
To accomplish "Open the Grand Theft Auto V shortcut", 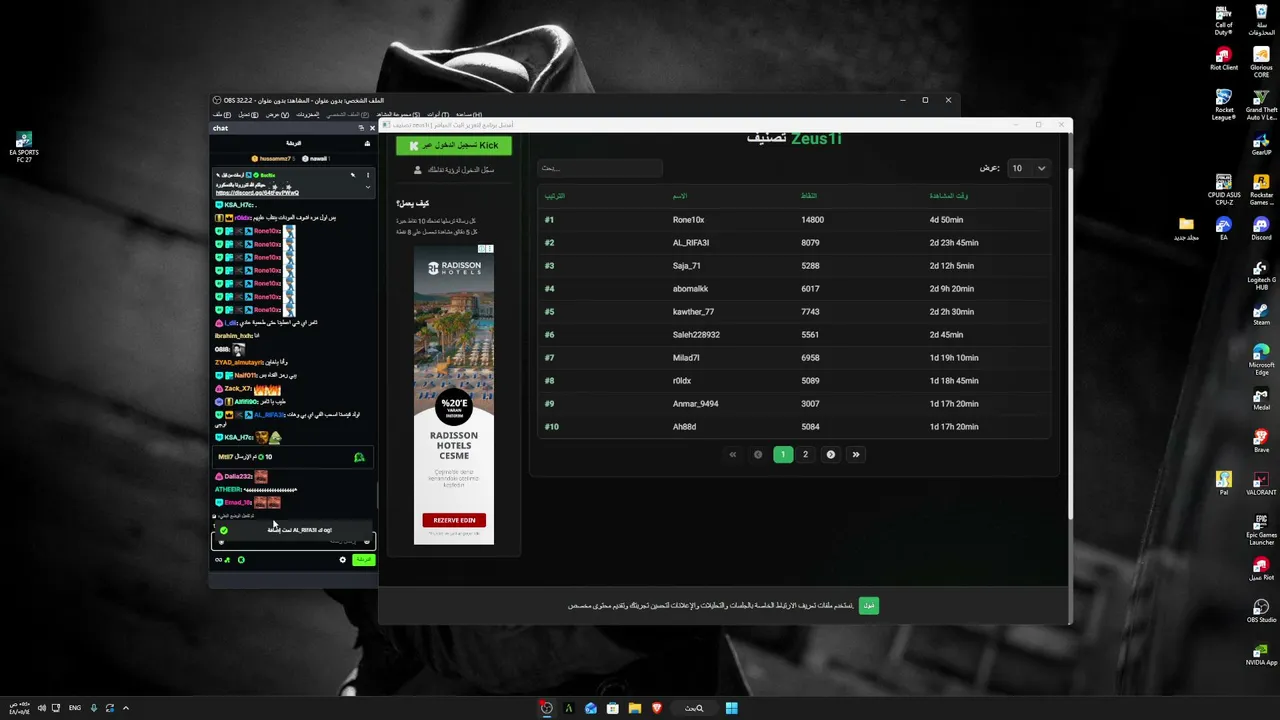I will point(1261,104).
